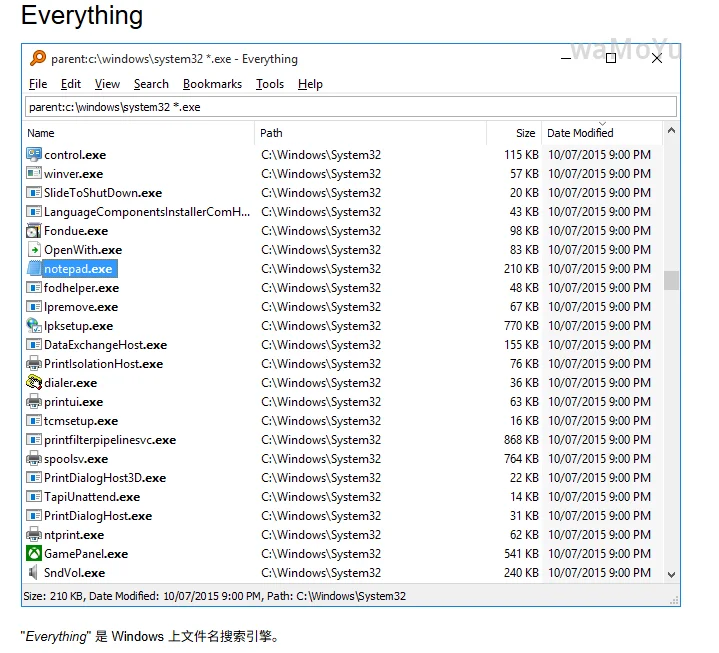Click the date modified cell of ntprint.exe
This screenshot has width=719, height=653.
(x=599, y=535)
